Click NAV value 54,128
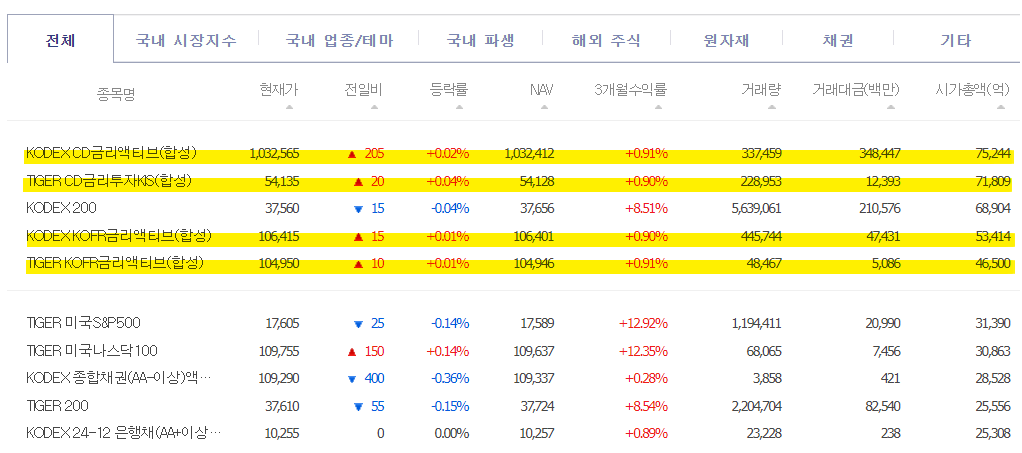Viewport: 1022px width, 453px height. (536, 181)
